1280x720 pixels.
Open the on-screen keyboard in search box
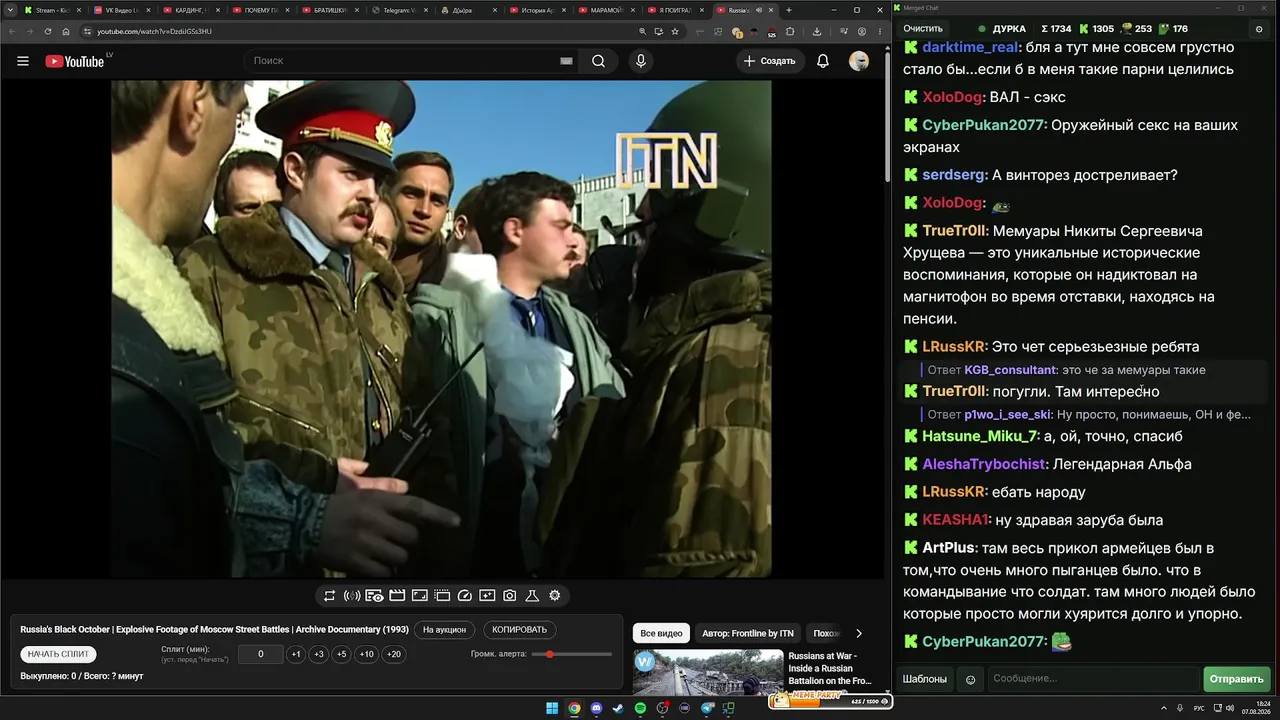pos(566,61)
